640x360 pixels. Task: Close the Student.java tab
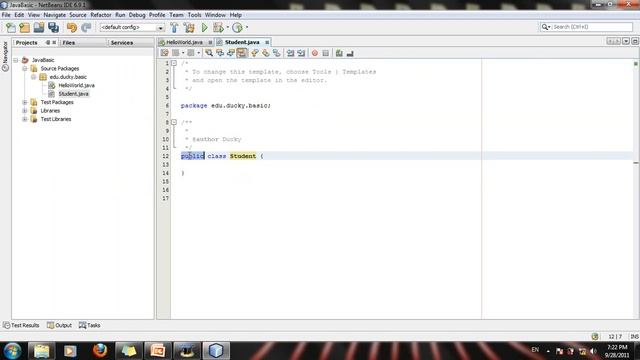click(267, 42)
